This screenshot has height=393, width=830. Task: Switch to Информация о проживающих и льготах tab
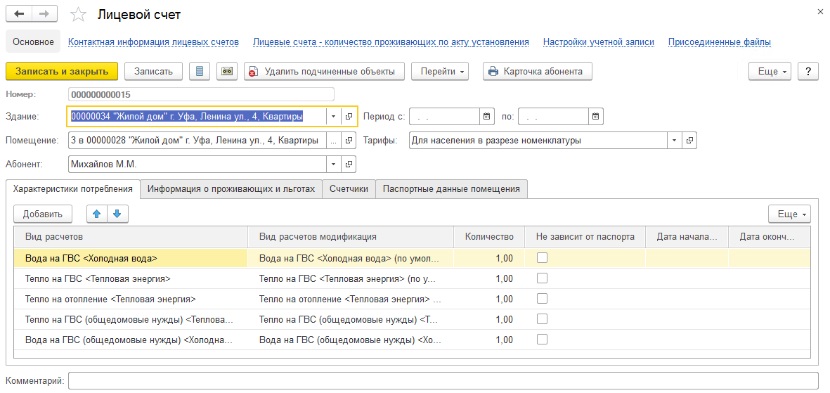[x=231, y=189]
